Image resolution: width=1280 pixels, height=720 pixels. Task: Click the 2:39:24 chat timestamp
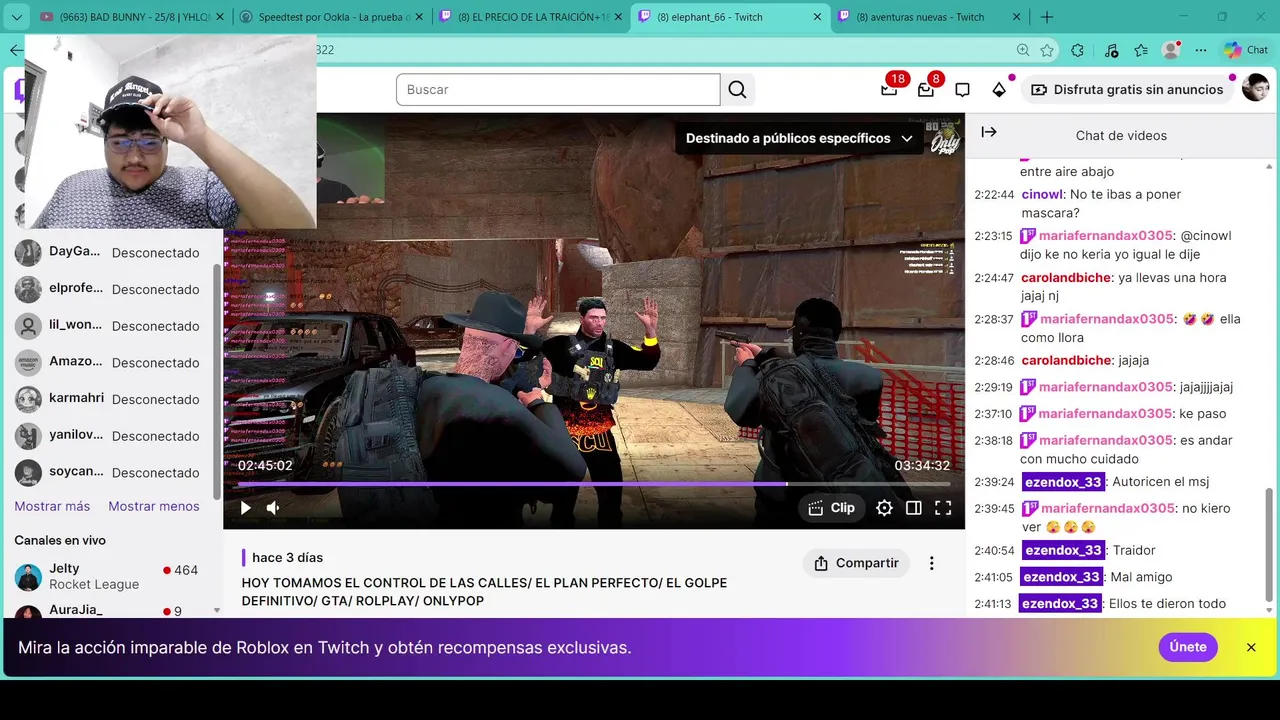(x=994, y=482)
